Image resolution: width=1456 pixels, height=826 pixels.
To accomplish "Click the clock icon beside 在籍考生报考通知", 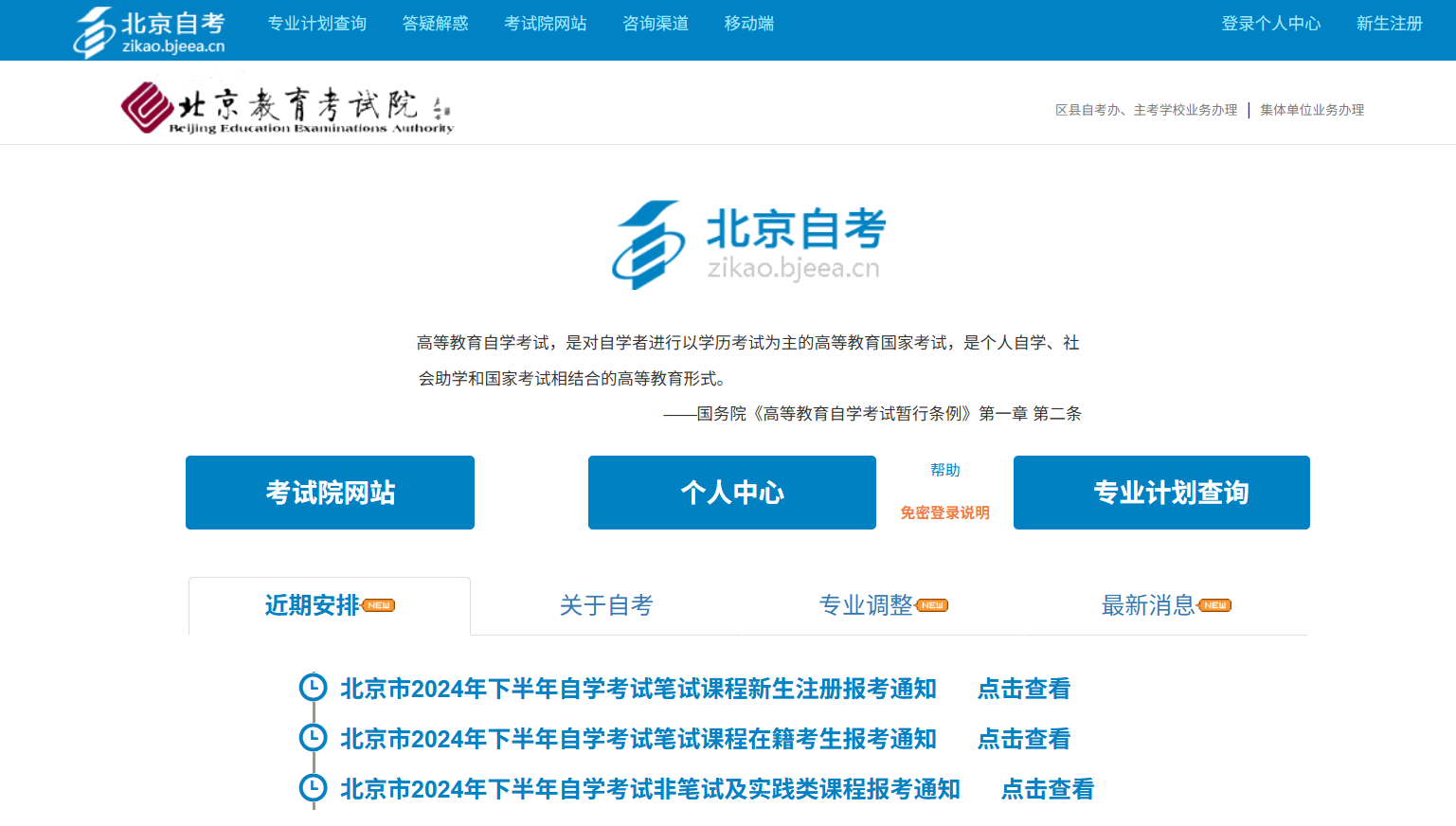I will point(313,738).
